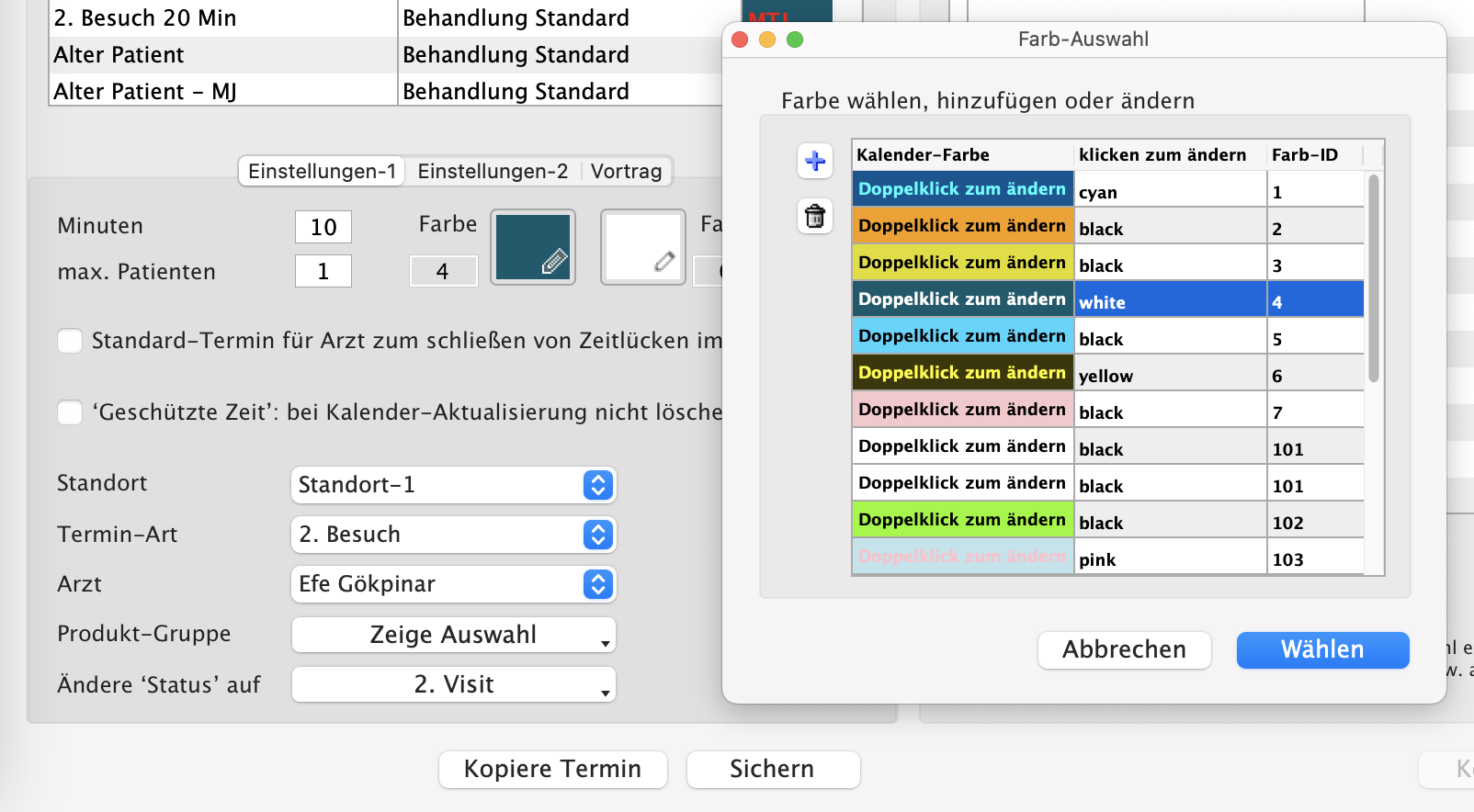Switch to the Einstellungen-2 tab
1474x812 pixels.
click(493, 172)
